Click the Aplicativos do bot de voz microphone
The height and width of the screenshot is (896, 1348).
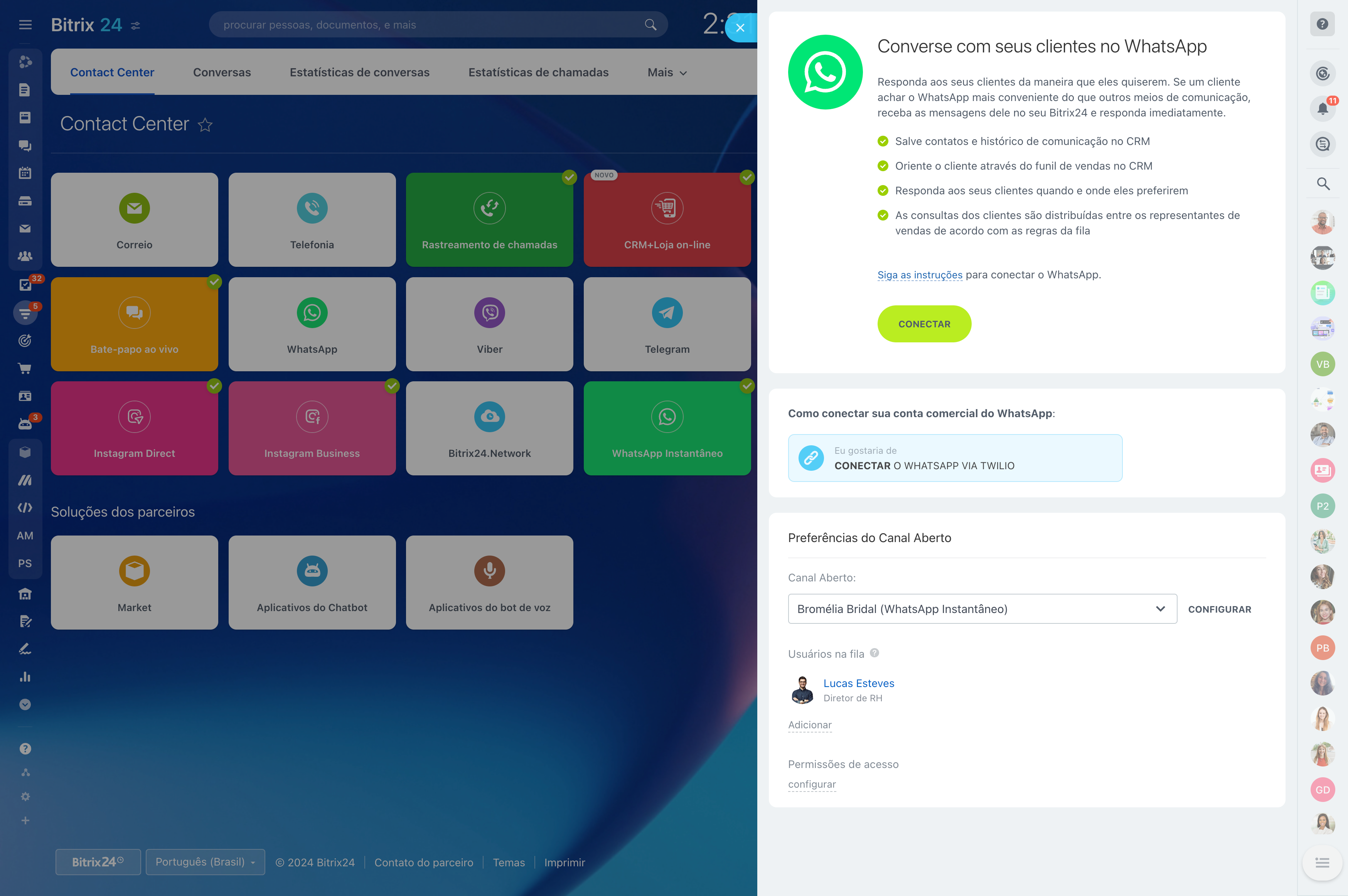pyautogui.click(x=489, y=570)
